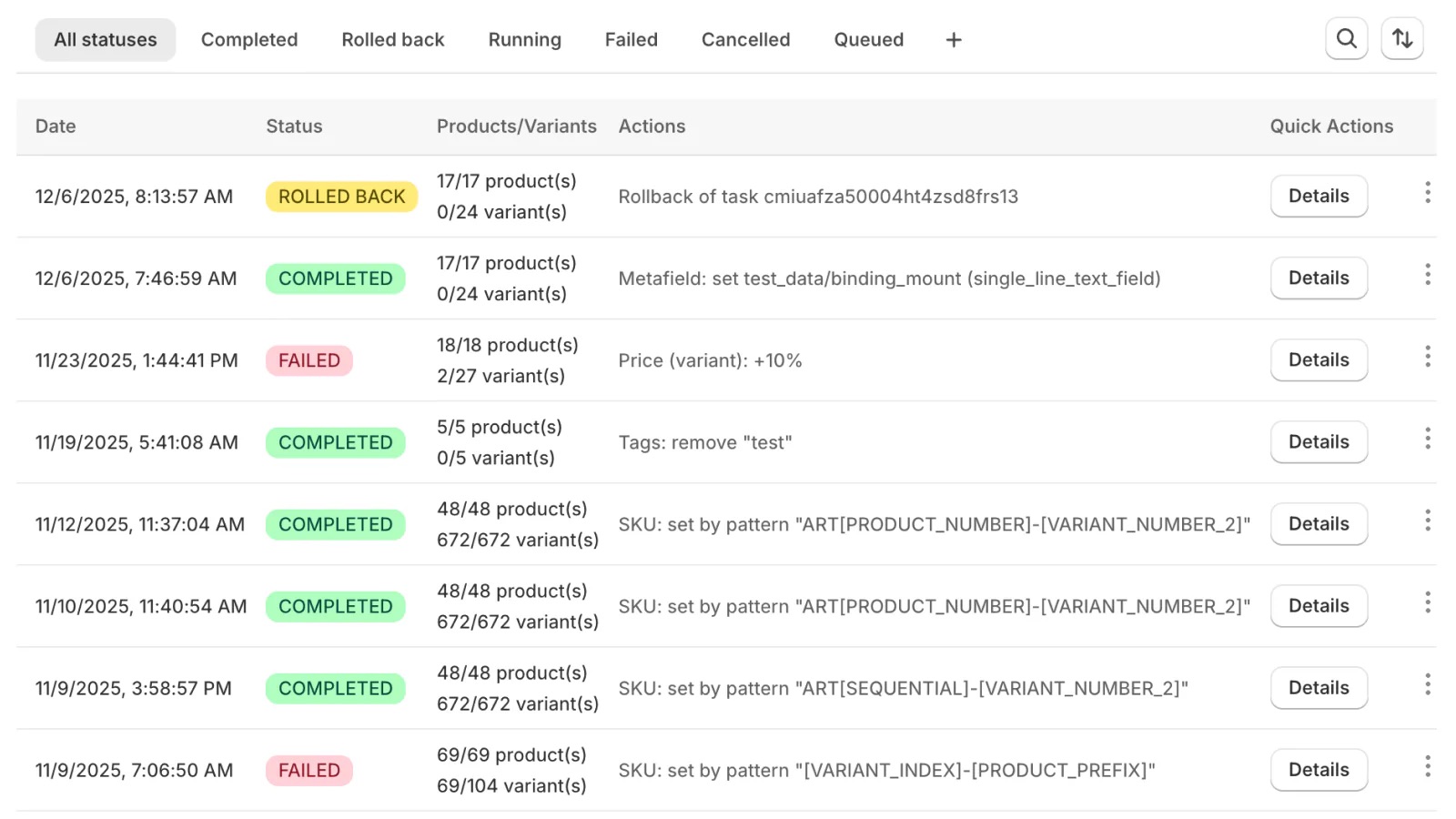Open more actions for 11/23/2025 1:44:41 PM row

1427,357
